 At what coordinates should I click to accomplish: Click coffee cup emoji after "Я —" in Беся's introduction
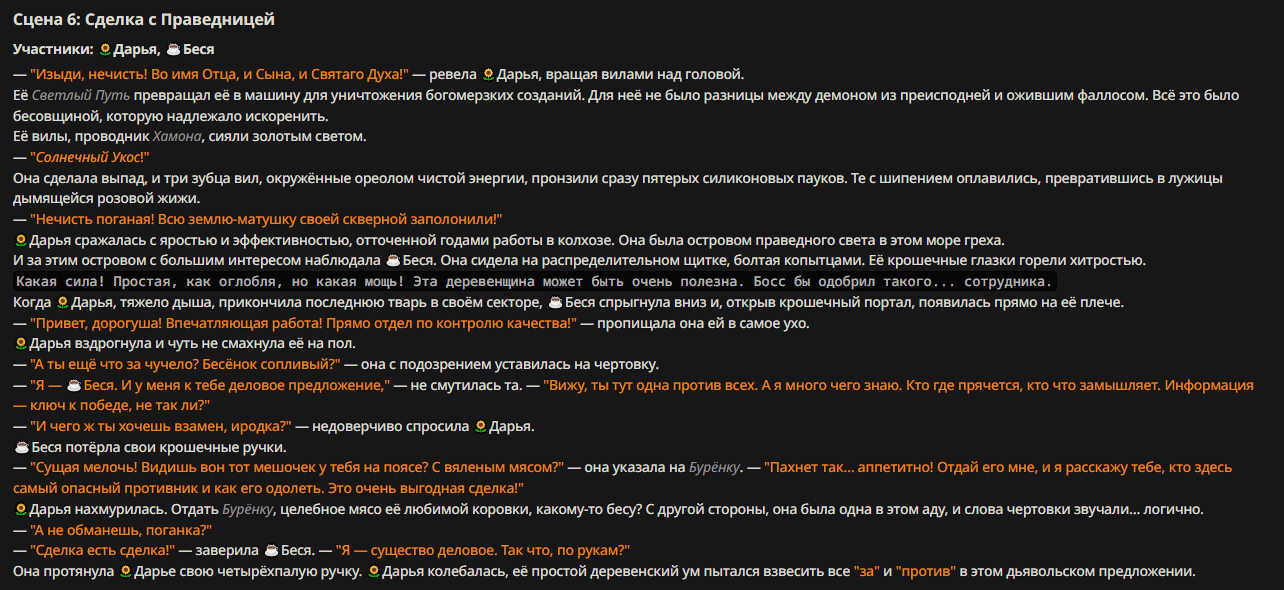pyautogui.click(x=74, y=385)
